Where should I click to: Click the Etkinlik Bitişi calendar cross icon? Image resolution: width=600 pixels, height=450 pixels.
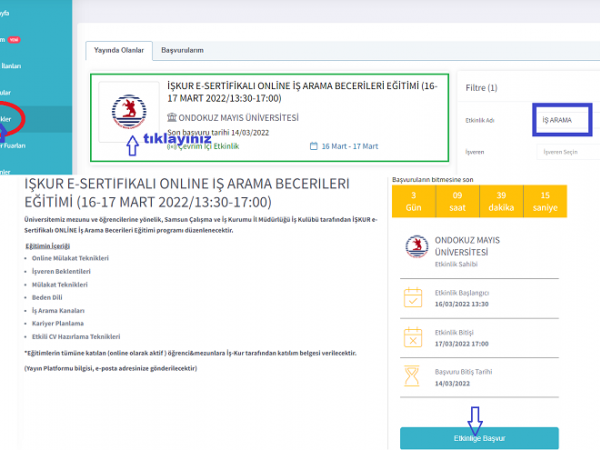pyautogui.click(x=413, y=337)
